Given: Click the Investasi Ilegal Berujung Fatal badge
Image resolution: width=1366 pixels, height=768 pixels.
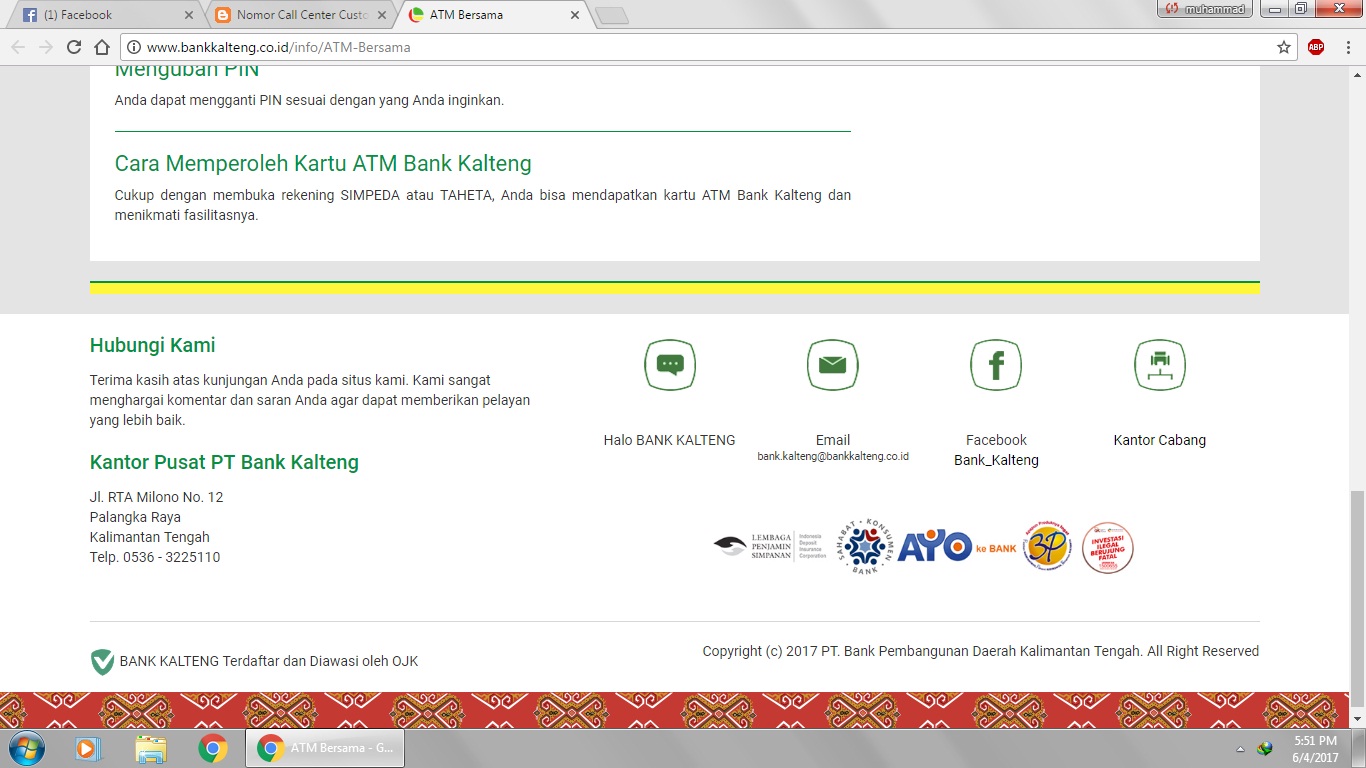Looking at the screenshot, I should tap(1107, 546).
